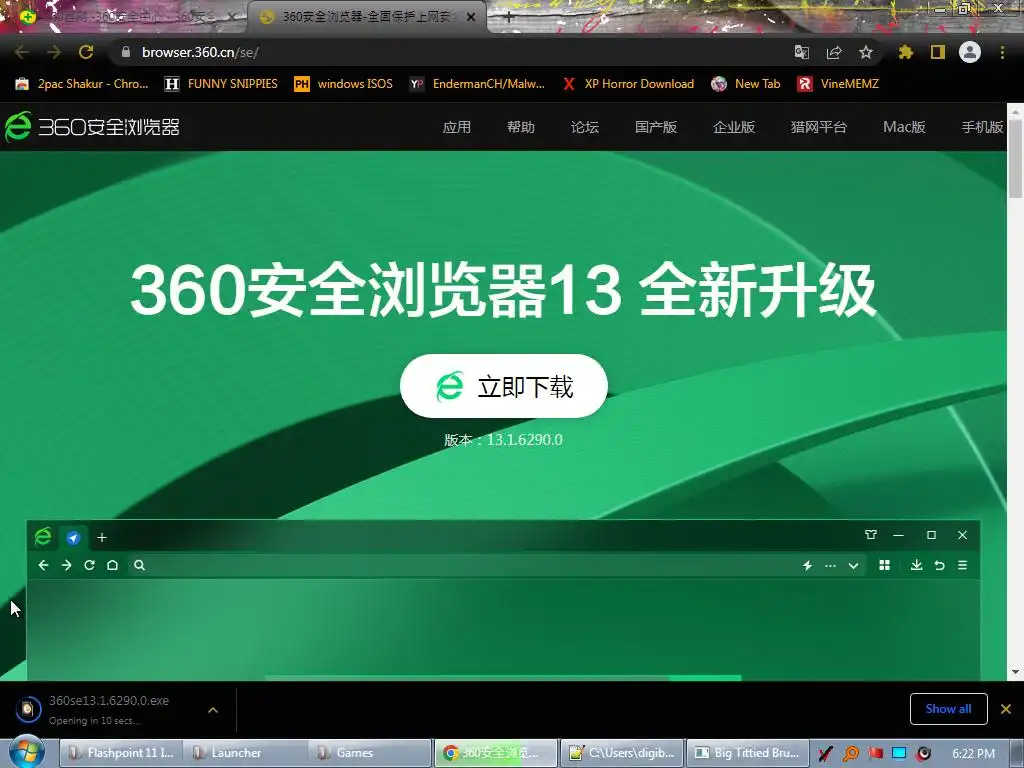Viewport: 1024px width, 768px height.
Task: Click the page scrollbar thumb
Action: click(x=1015, y=159)
